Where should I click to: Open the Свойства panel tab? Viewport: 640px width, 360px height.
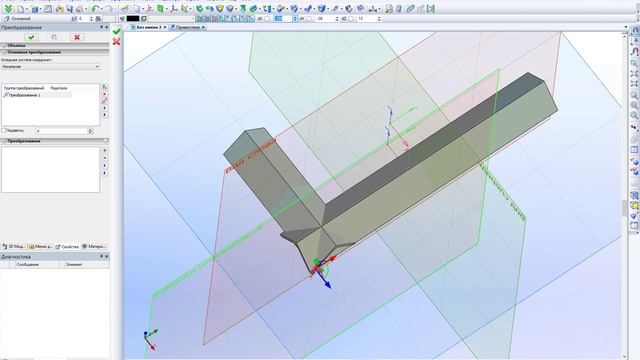point(67,247)
